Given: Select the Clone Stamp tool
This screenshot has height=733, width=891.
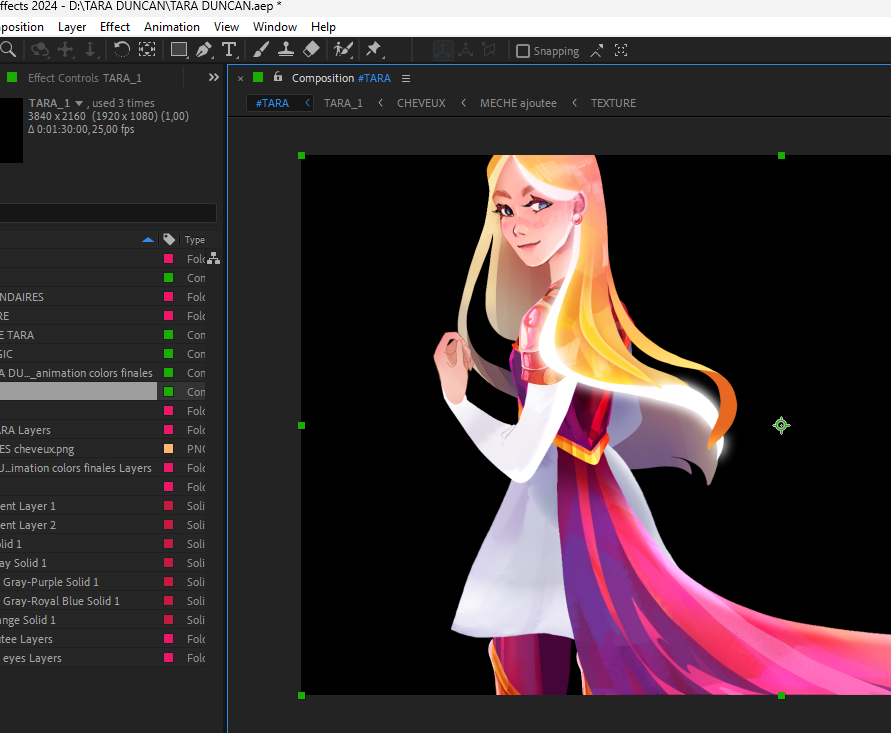Looking at the screenshot, I should tap(285, 50).
